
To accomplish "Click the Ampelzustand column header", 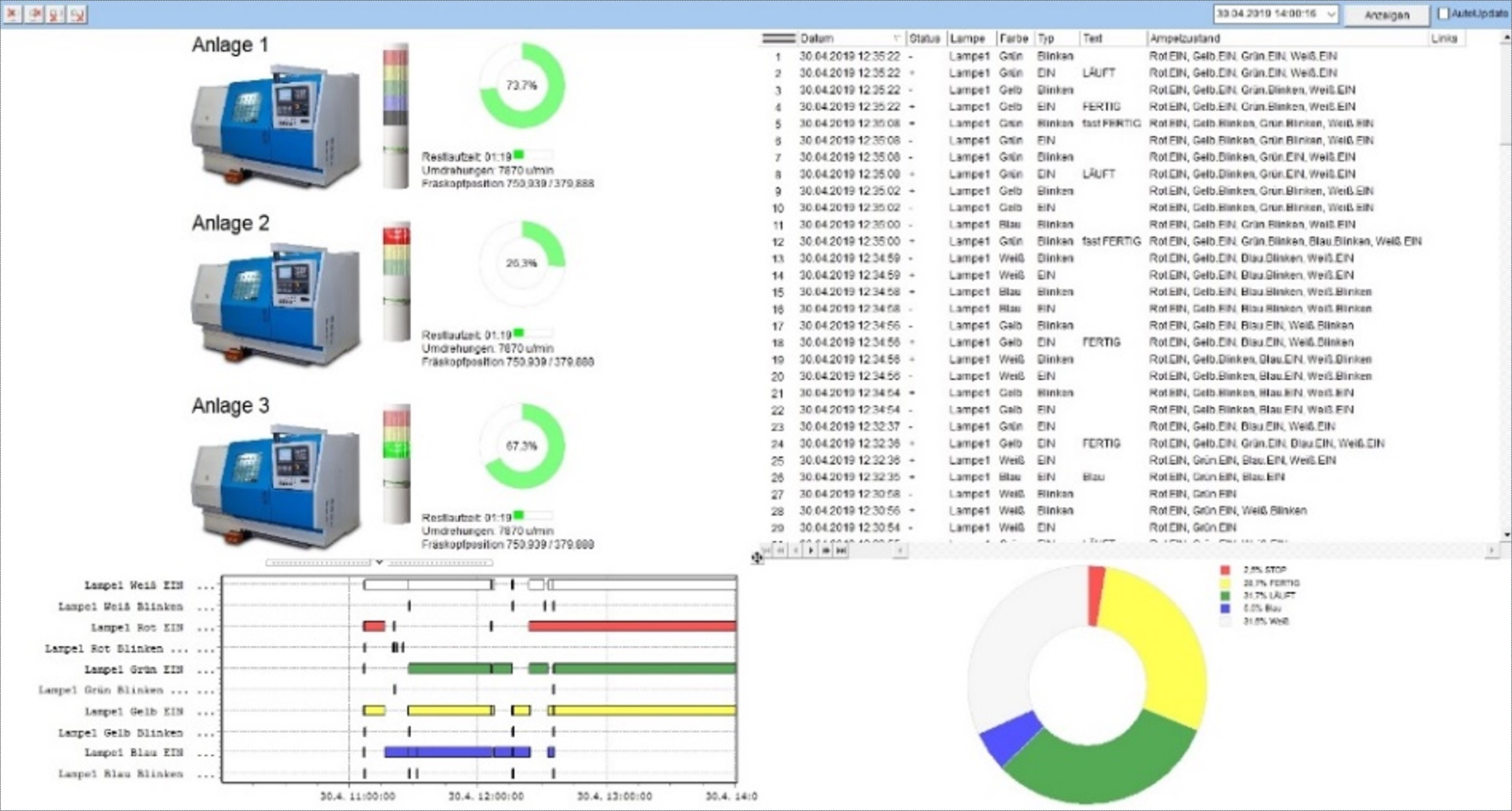I will (1186, 38).
